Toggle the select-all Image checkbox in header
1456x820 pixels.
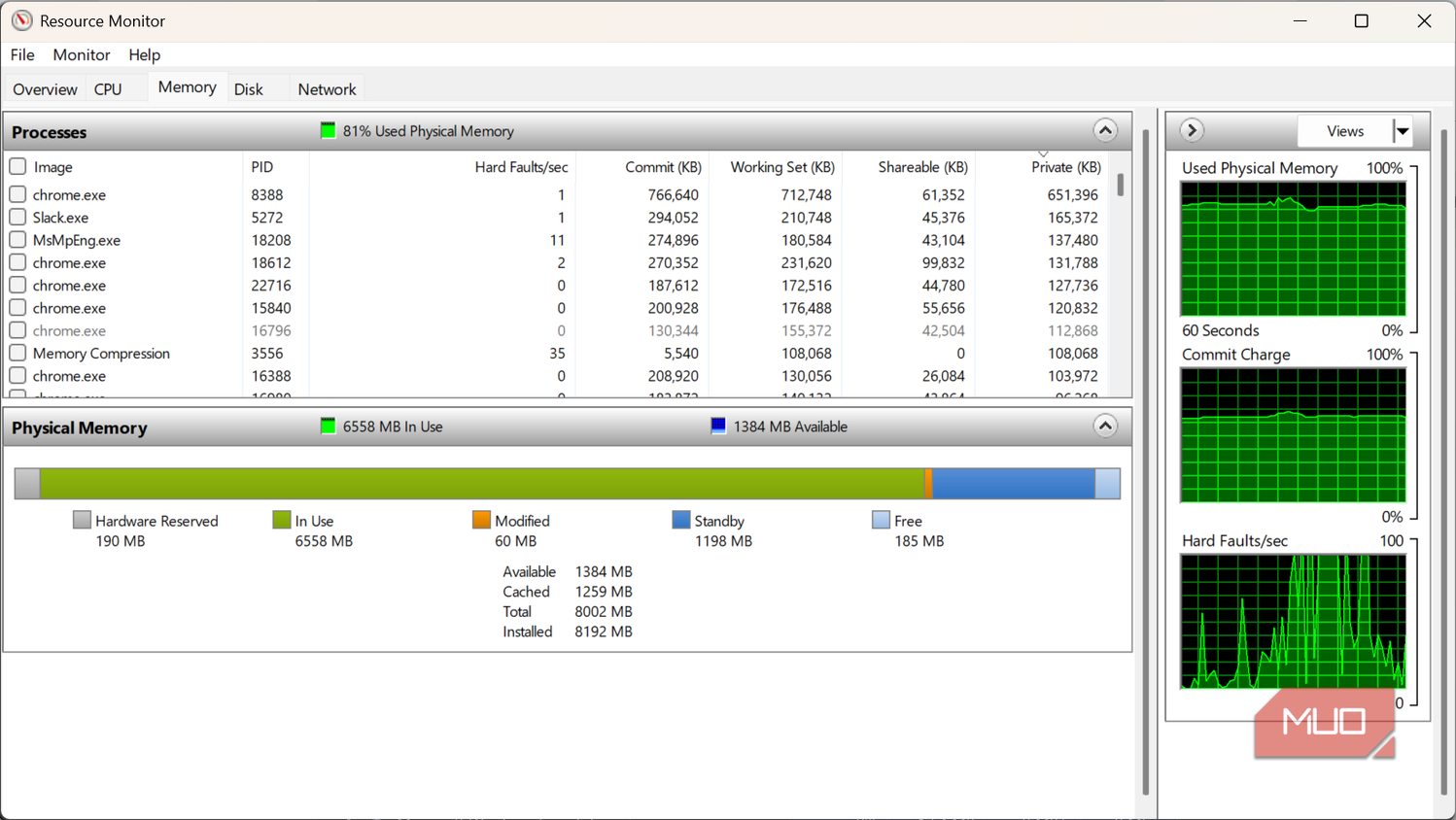tap(17, 166)
